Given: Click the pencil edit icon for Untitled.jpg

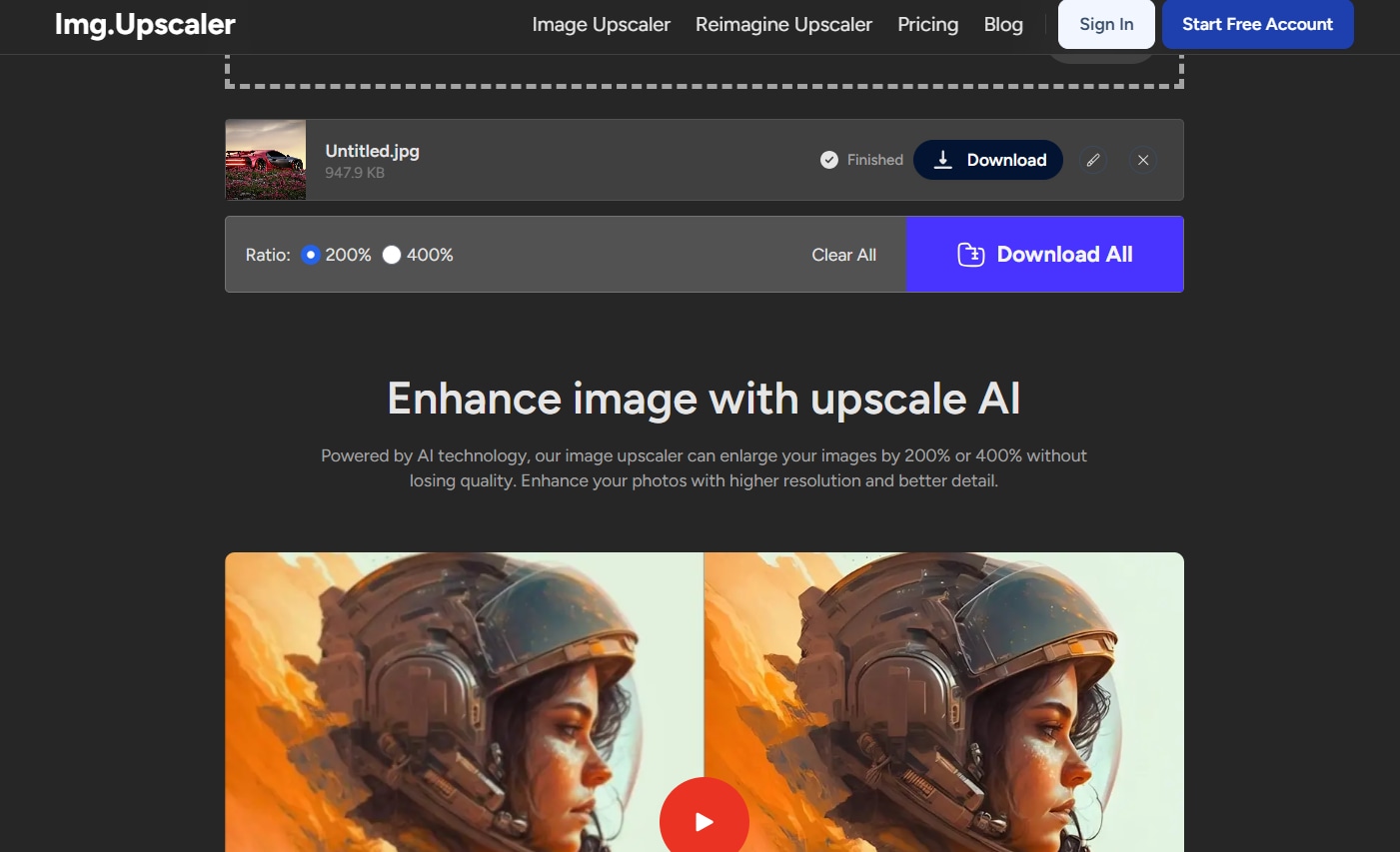Looking at the screenshot, I should [1093, 160].
